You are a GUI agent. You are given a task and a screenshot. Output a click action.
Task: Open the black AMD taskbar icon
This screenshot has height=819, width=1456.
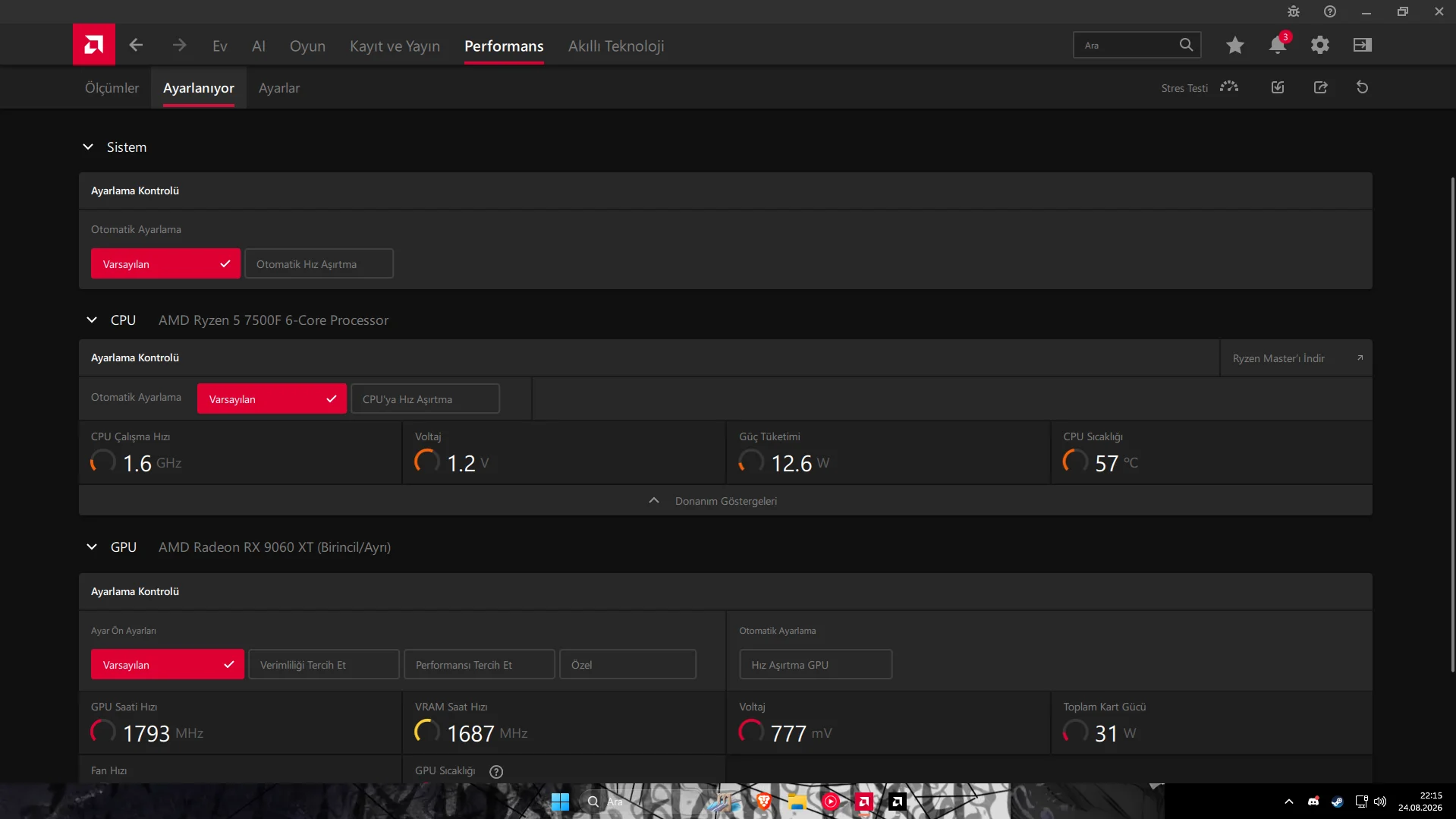[898, 802]
